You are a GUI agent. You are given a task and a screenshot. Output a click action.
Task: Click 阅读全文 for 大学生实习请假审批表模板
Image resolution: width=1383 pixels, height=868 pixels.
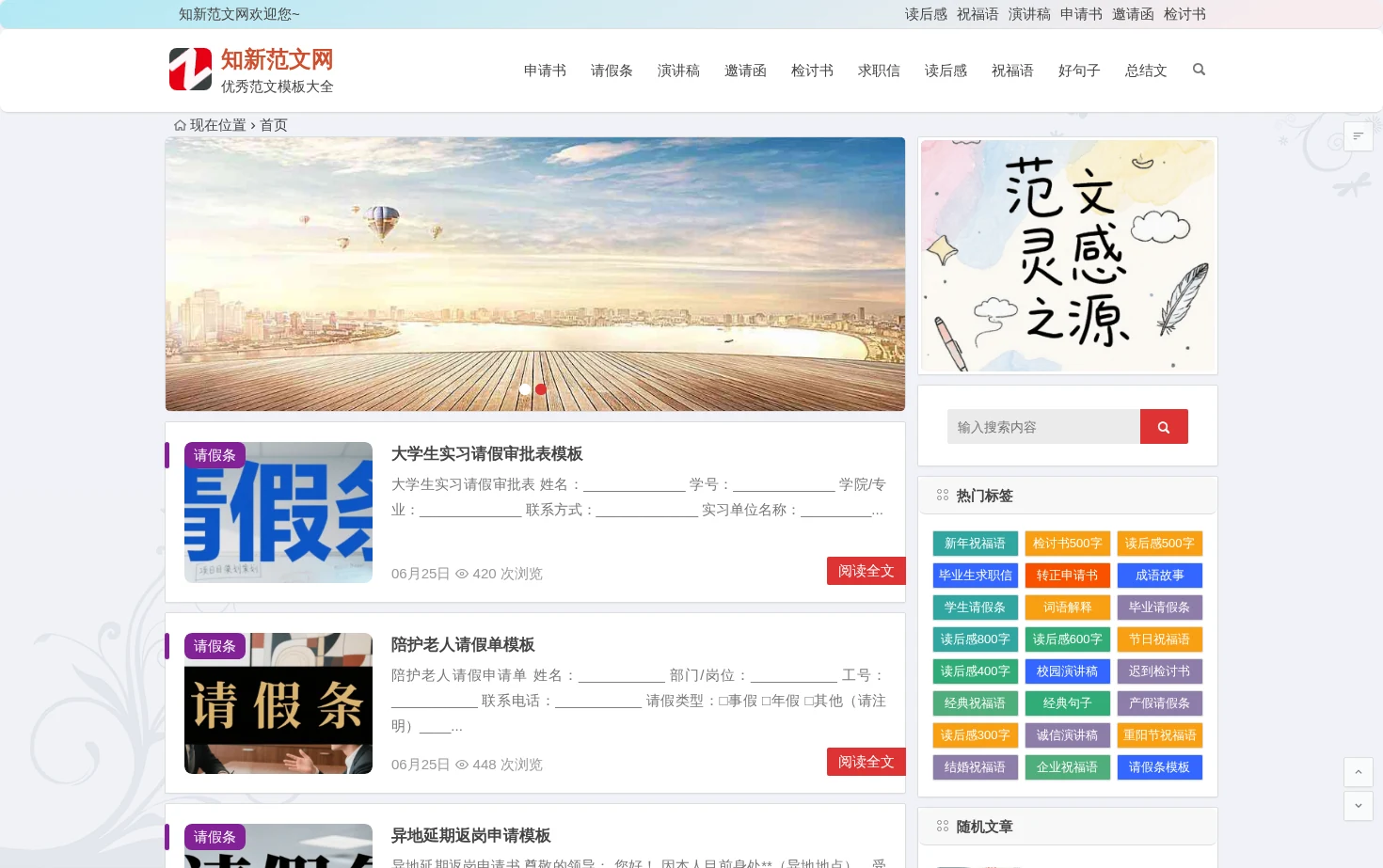[866, 571]
